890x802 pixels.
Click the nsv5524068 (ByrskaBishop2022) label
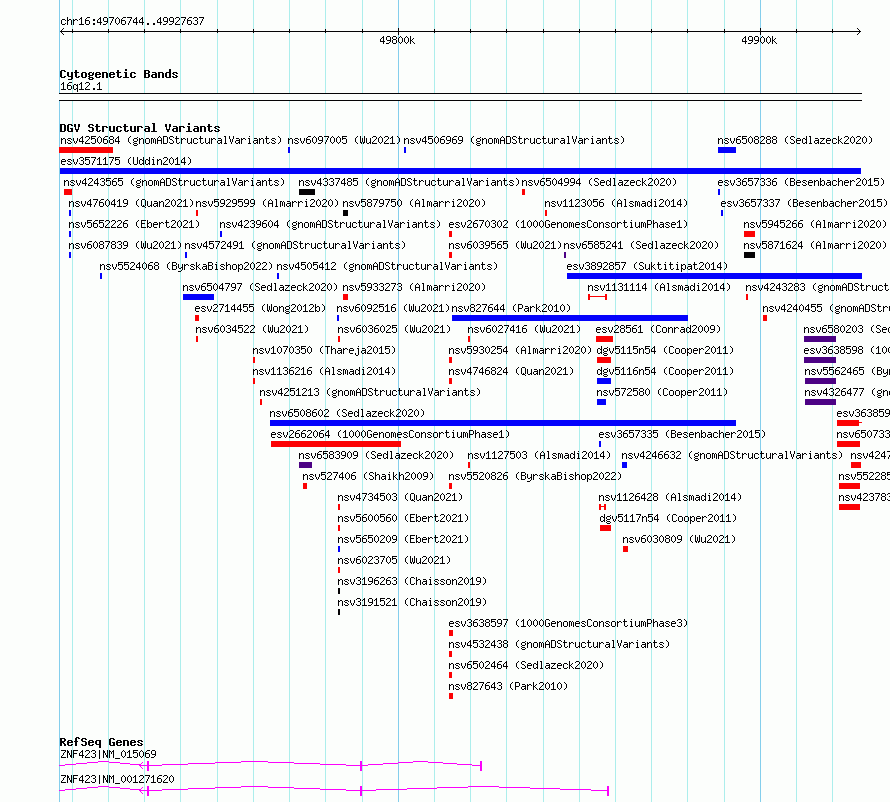(186, 266)
